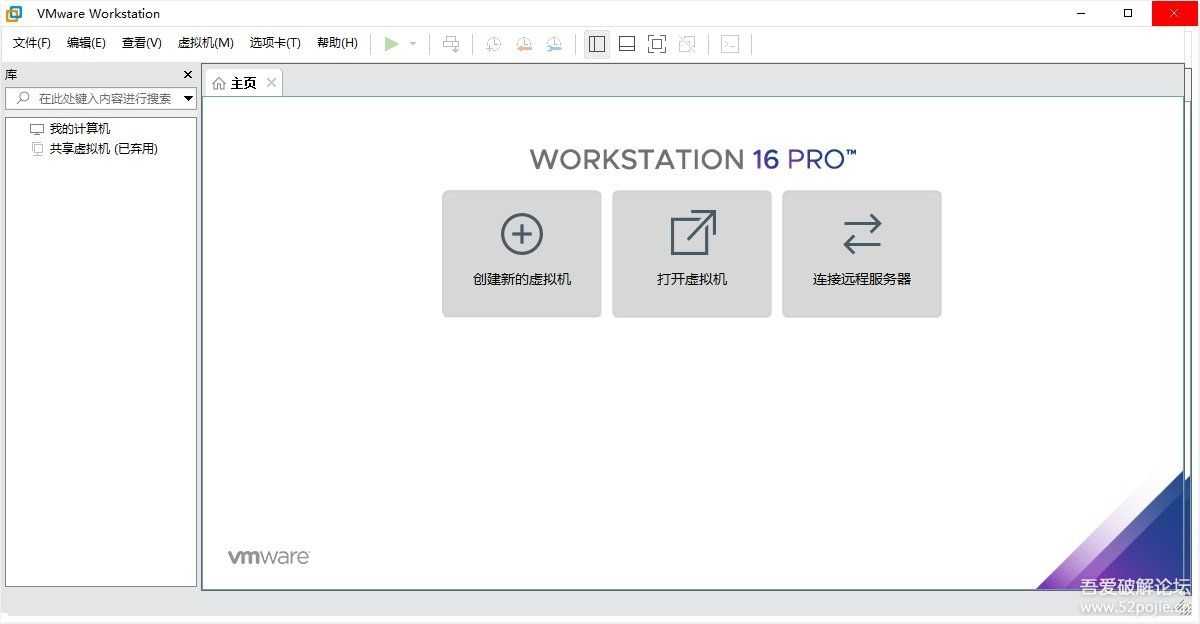1200x624 pixels.
Task: Click 打开虚拟机 tile
Action: 692,254
